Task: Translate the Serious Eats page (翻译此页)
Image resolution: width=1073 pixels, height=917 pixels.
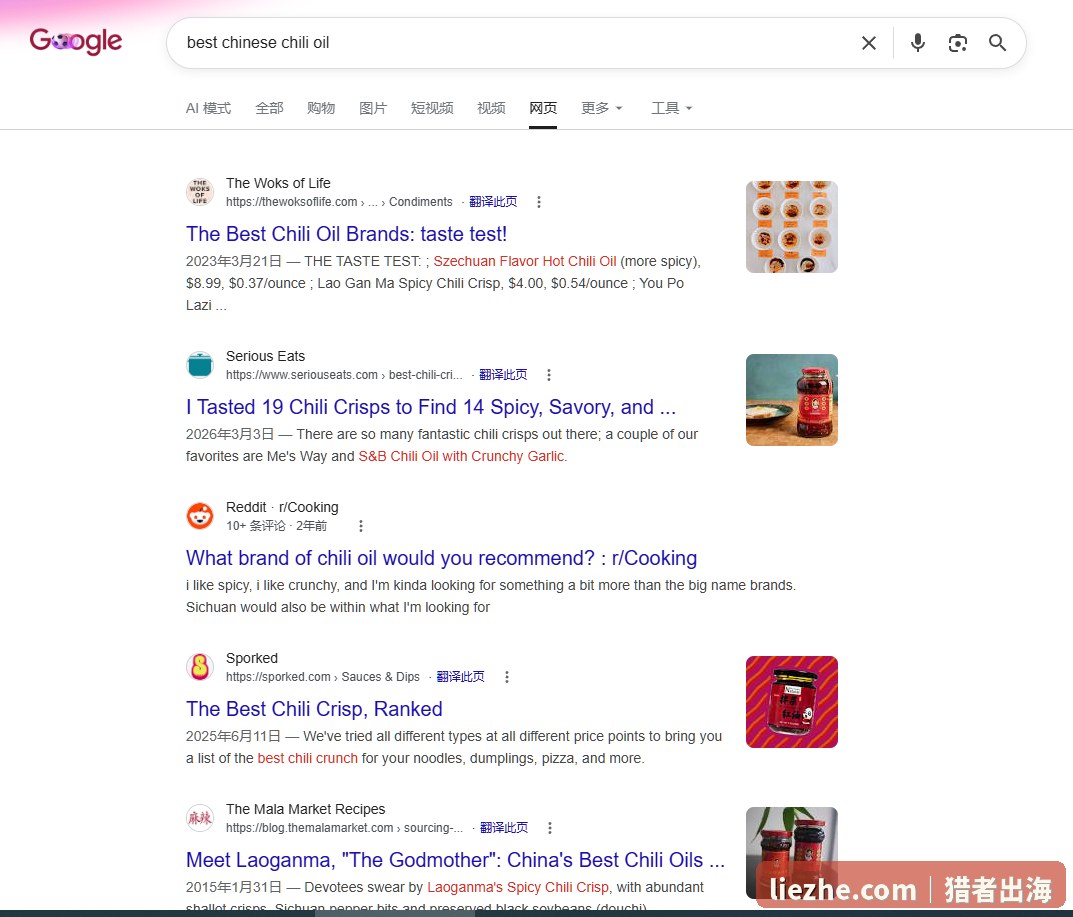Action: pyautogui.click(x=503, y=375)
